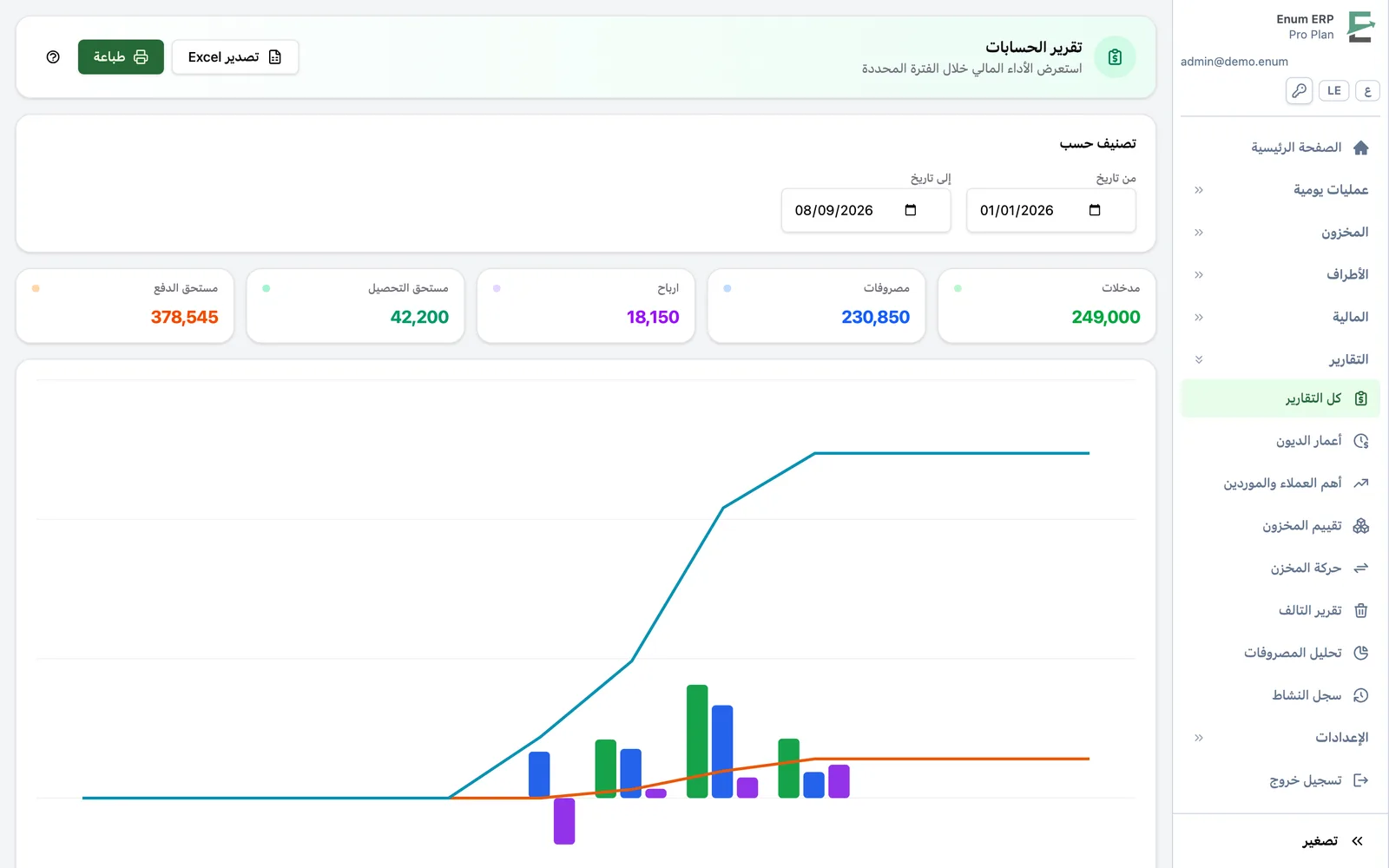Click تسجيل خروج logout icon

(x=1361, y=780)
